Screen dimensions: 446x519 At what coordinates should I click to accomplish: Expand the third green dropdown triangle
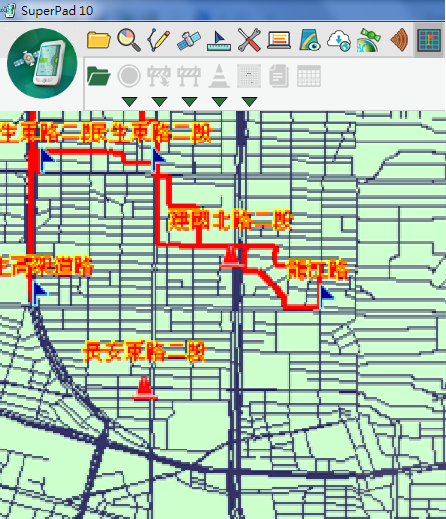pos(190,102)
